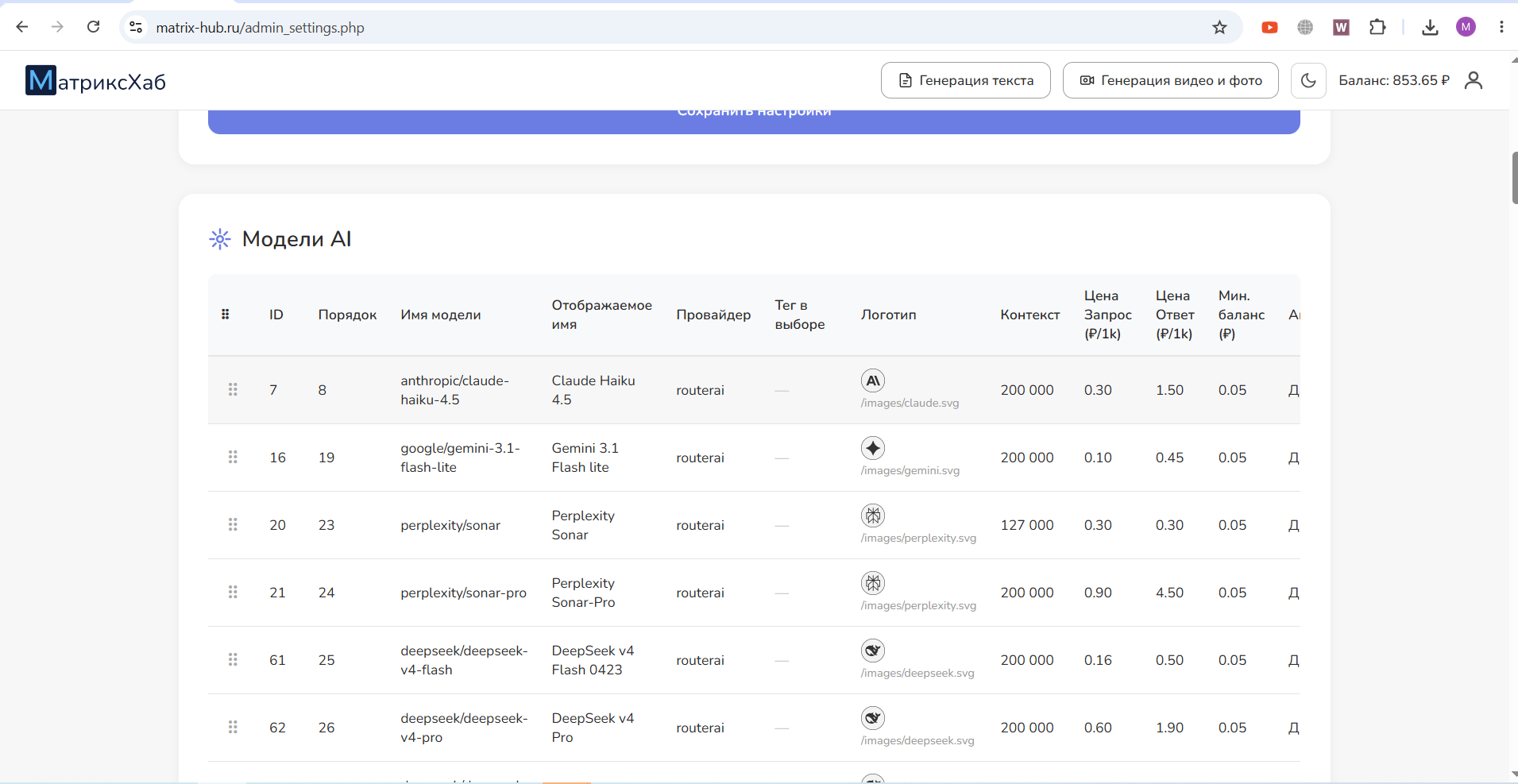Grab the drag handle of the perplexity/sonar-pro row

(233, 592)
